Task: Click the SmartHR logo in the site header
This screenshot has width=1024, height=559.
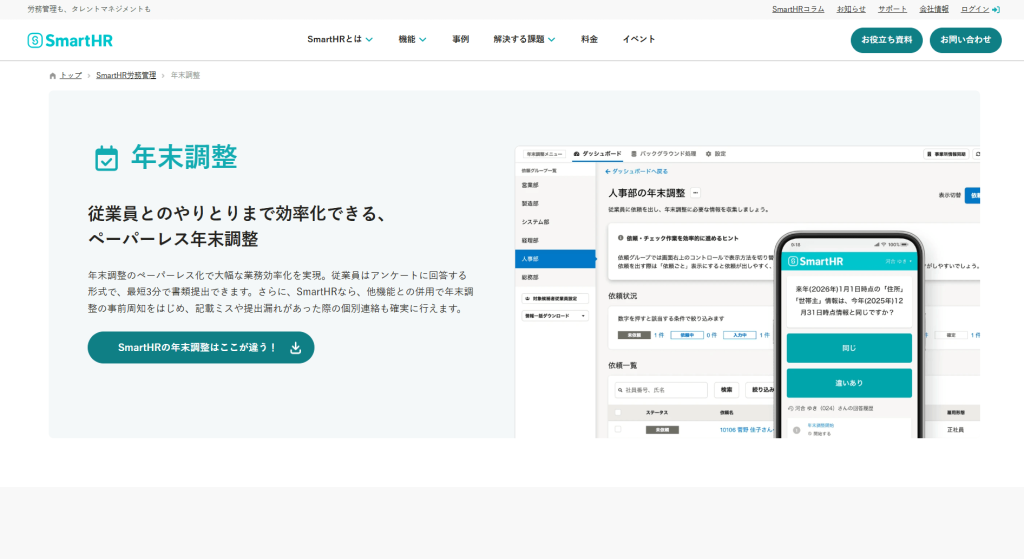Action: click(x=70, y=40)
